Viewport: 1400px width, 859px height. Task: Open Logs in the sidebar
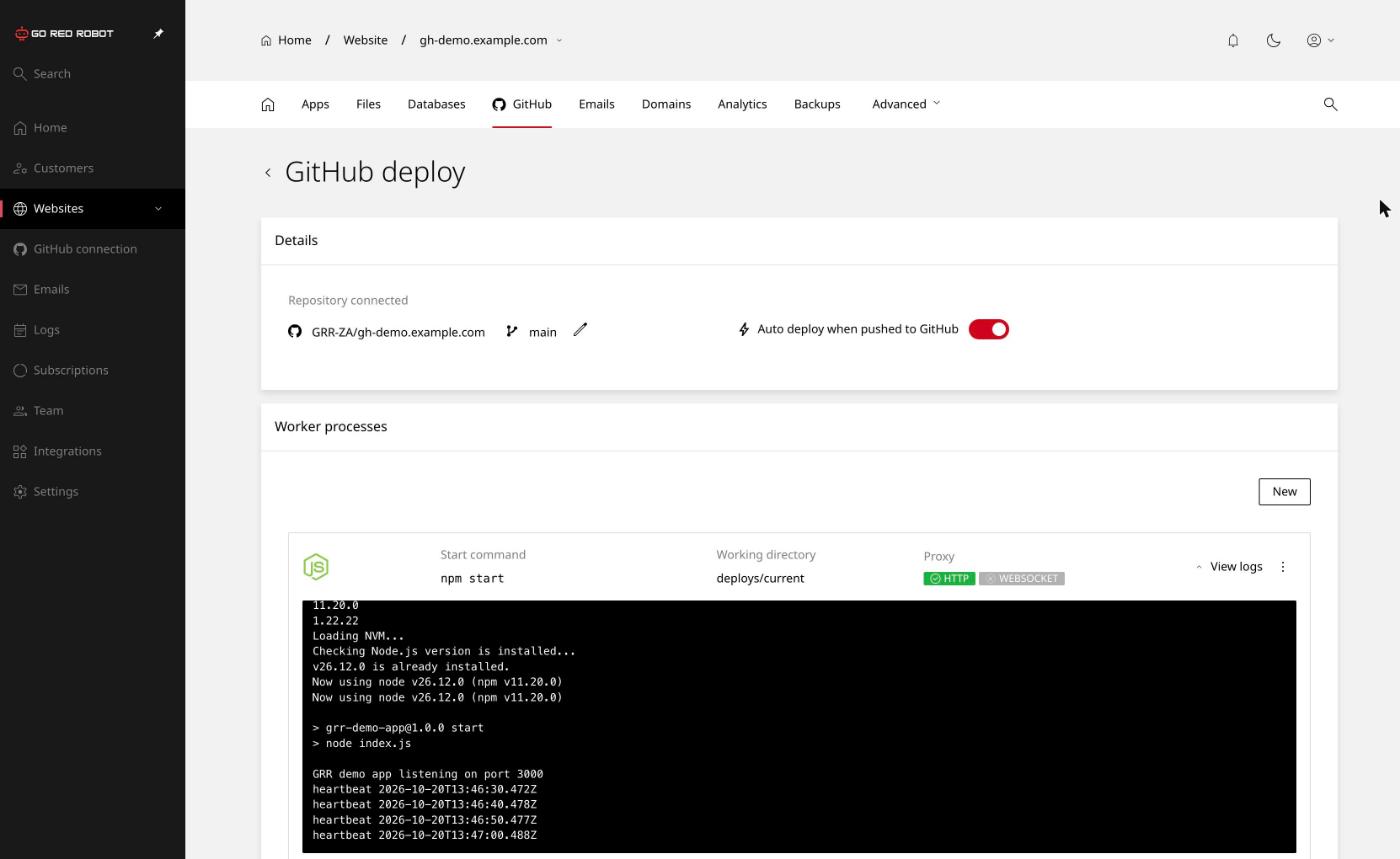(92, 330)
